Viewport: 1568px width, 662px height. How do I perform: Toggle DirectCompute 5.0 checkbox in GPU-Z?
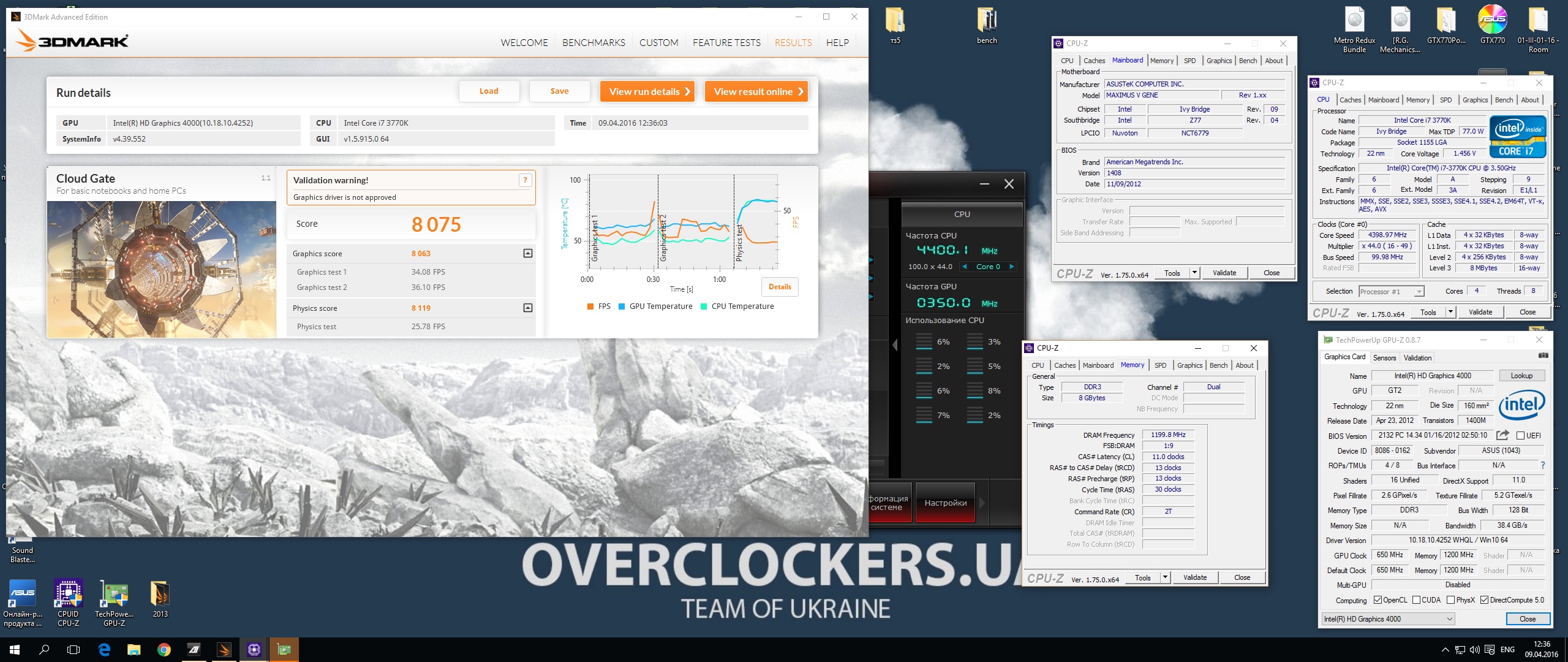tap(1484, 600)
